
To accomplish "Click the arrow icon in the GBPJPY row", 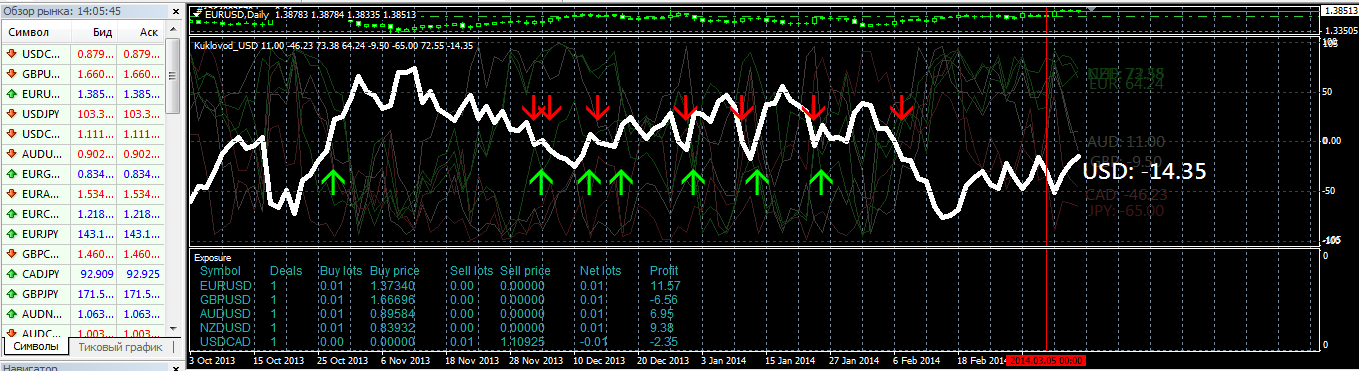I will point(11,293).
